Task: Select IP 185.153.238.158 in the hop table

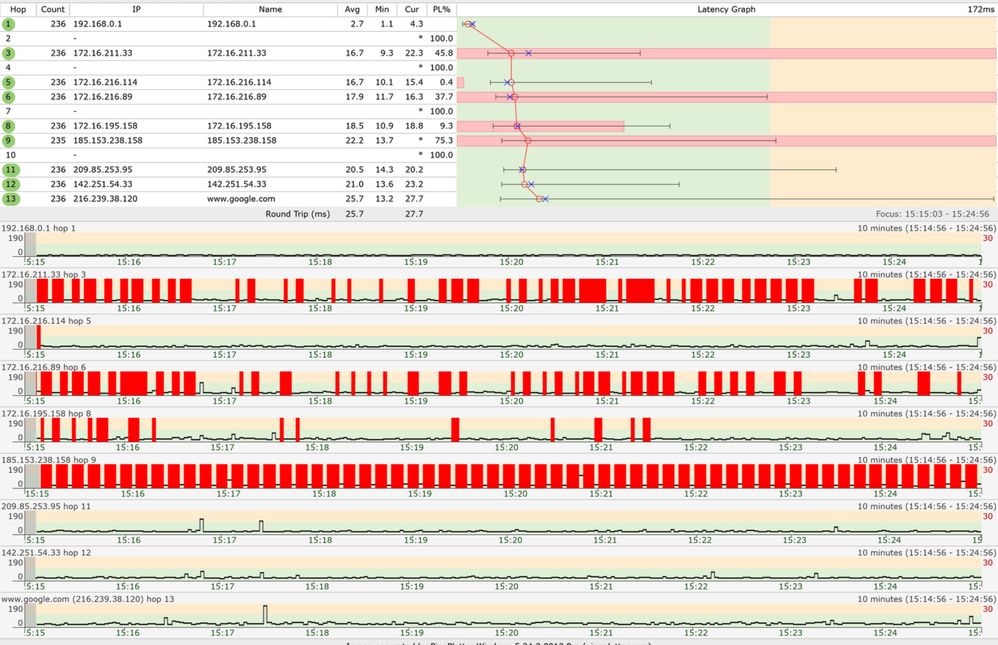Action: point(108,141)
